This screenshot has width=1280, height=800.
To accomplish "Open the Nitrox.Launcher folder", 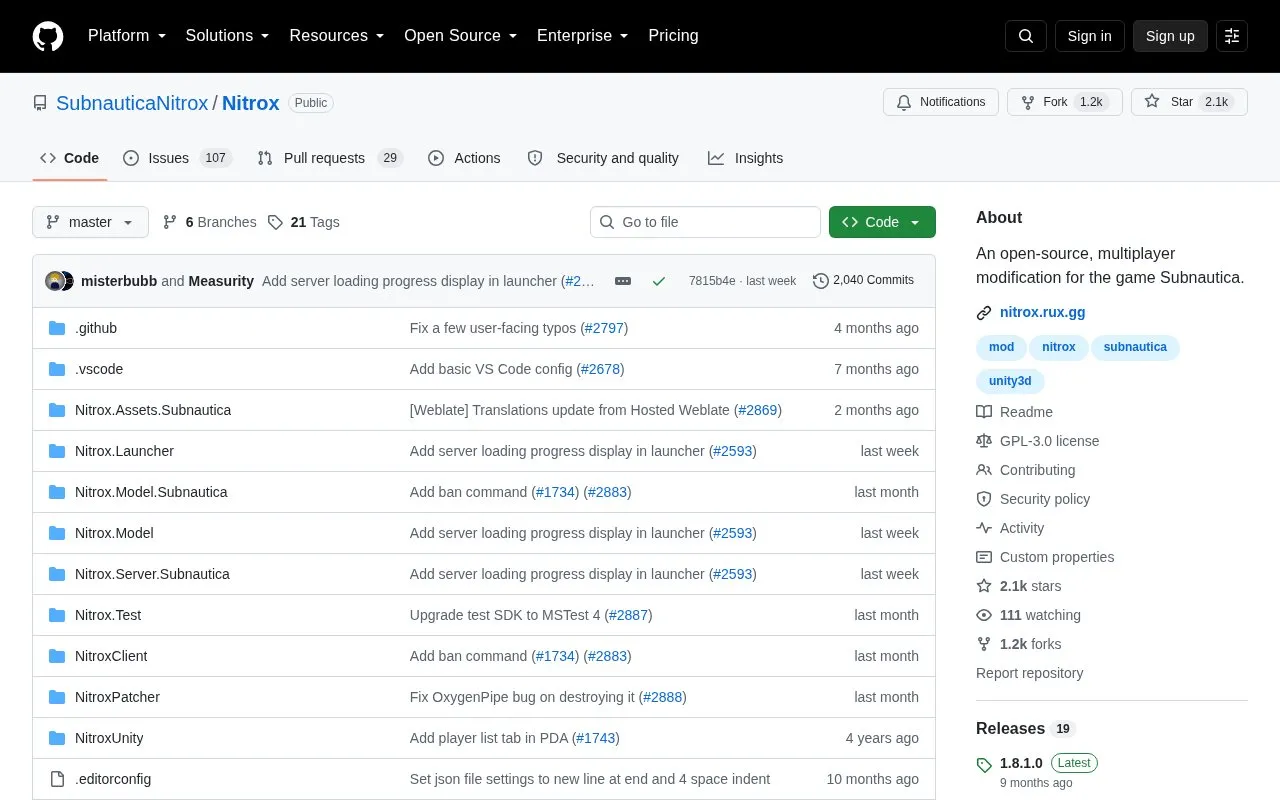I will coord(124,451).
